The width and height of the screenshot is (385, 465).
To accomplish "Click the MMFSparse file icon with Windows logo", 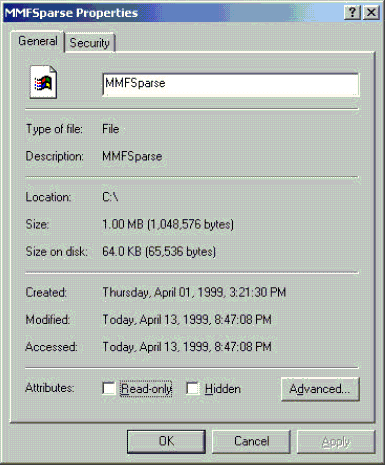I will [43, 82].
